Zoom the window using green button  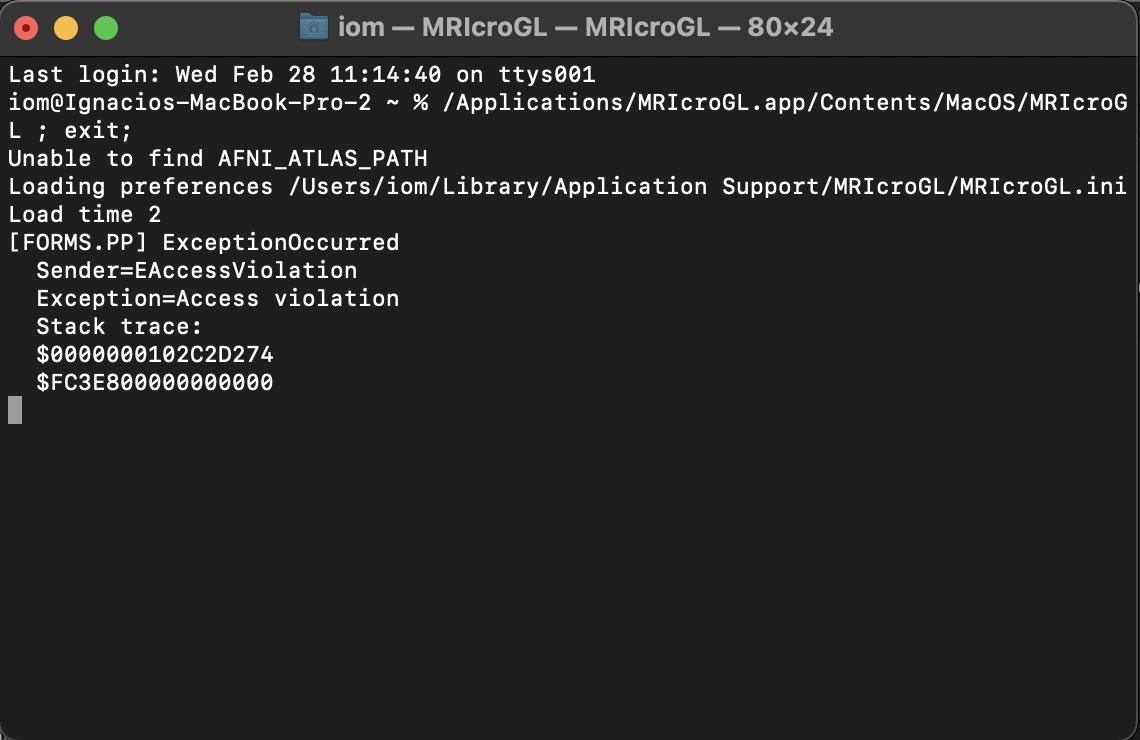click(x=106, y=28)
